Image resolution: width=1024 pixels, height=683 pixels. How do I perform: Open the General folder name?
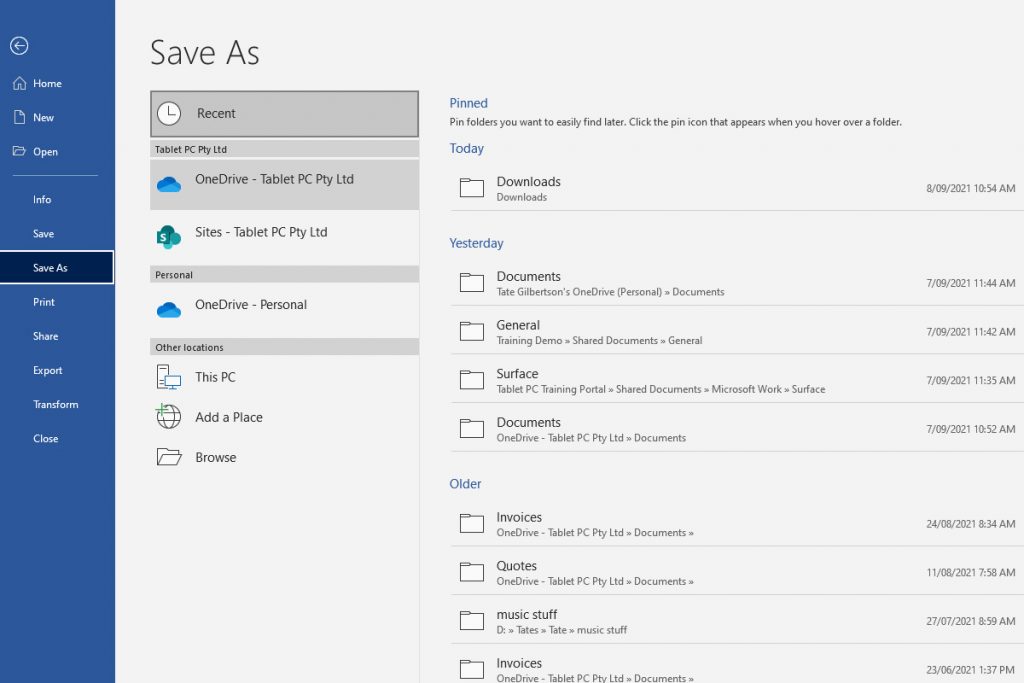[x=518, y=325]
